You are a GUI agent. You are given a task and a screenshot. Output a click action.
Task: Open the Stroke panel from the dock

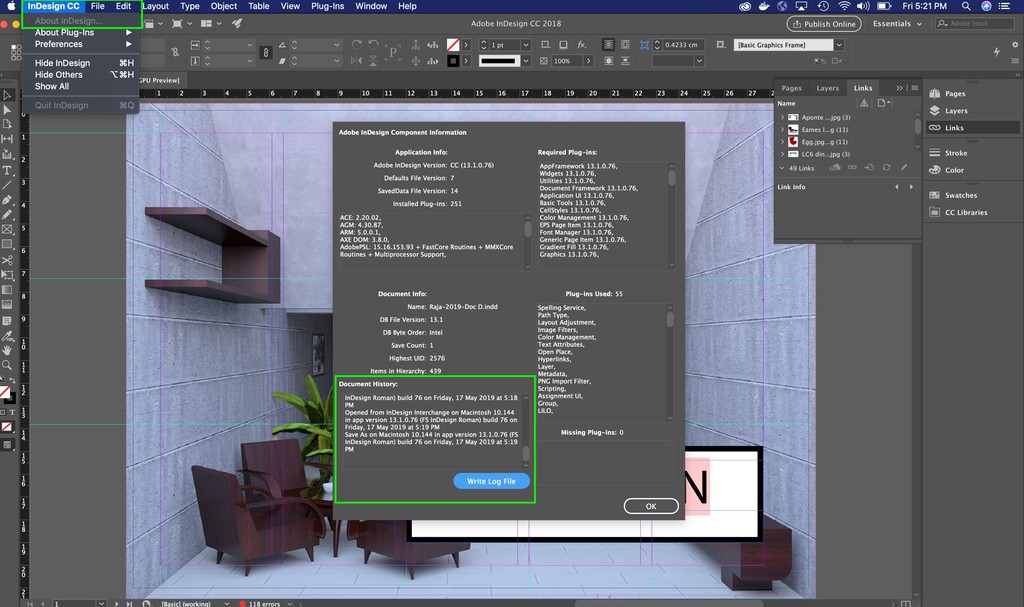(x=955, y=153)
